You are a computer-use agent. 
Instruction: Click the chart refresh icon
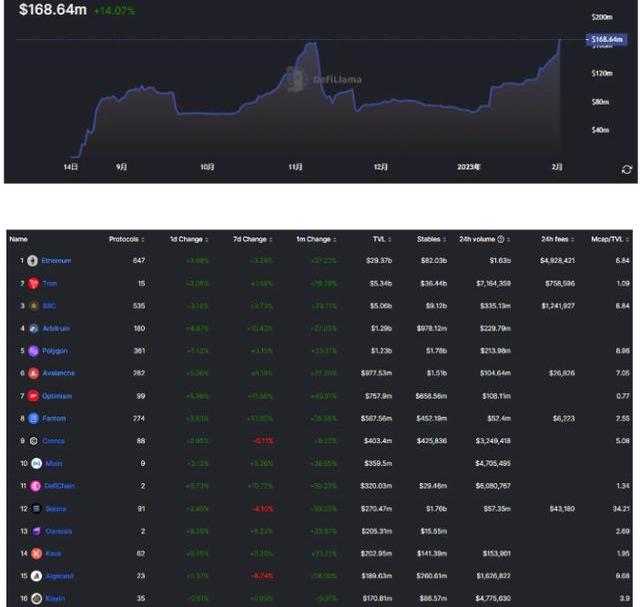tap(627, 169)
